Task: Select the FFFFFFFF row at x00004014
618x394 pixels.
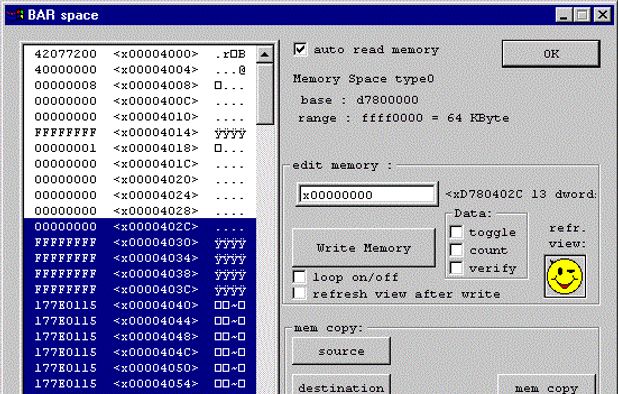Action: (x=140, y=132)
